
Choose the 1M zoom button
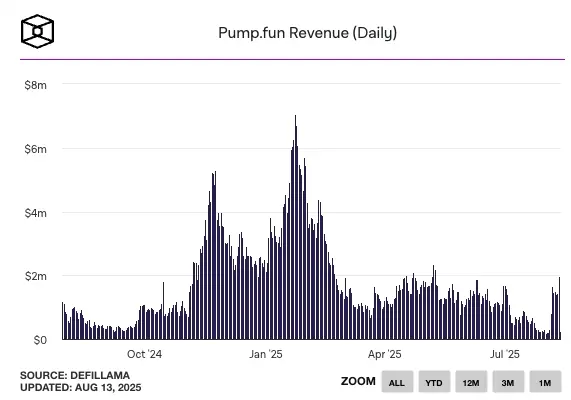(545, 381)
